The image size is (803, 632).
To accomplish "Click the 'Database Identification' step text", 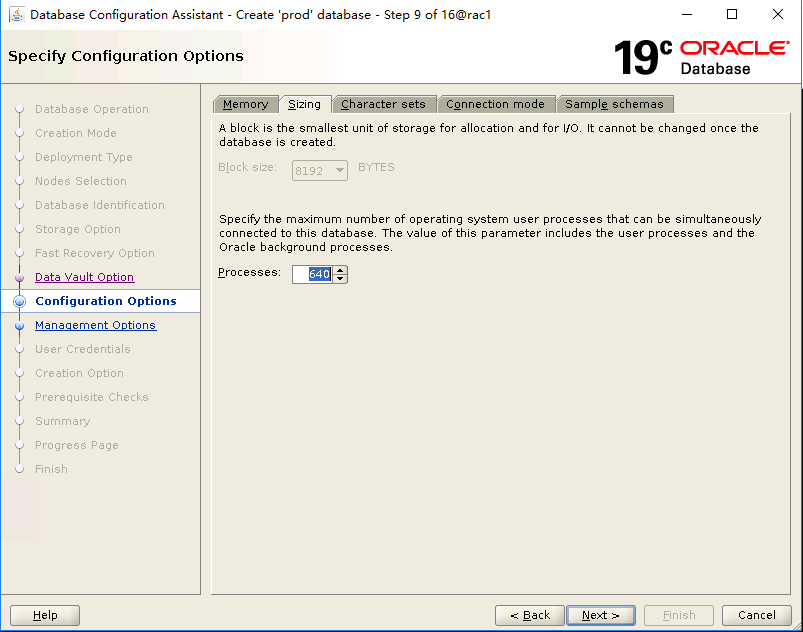I will pos(100,205).
